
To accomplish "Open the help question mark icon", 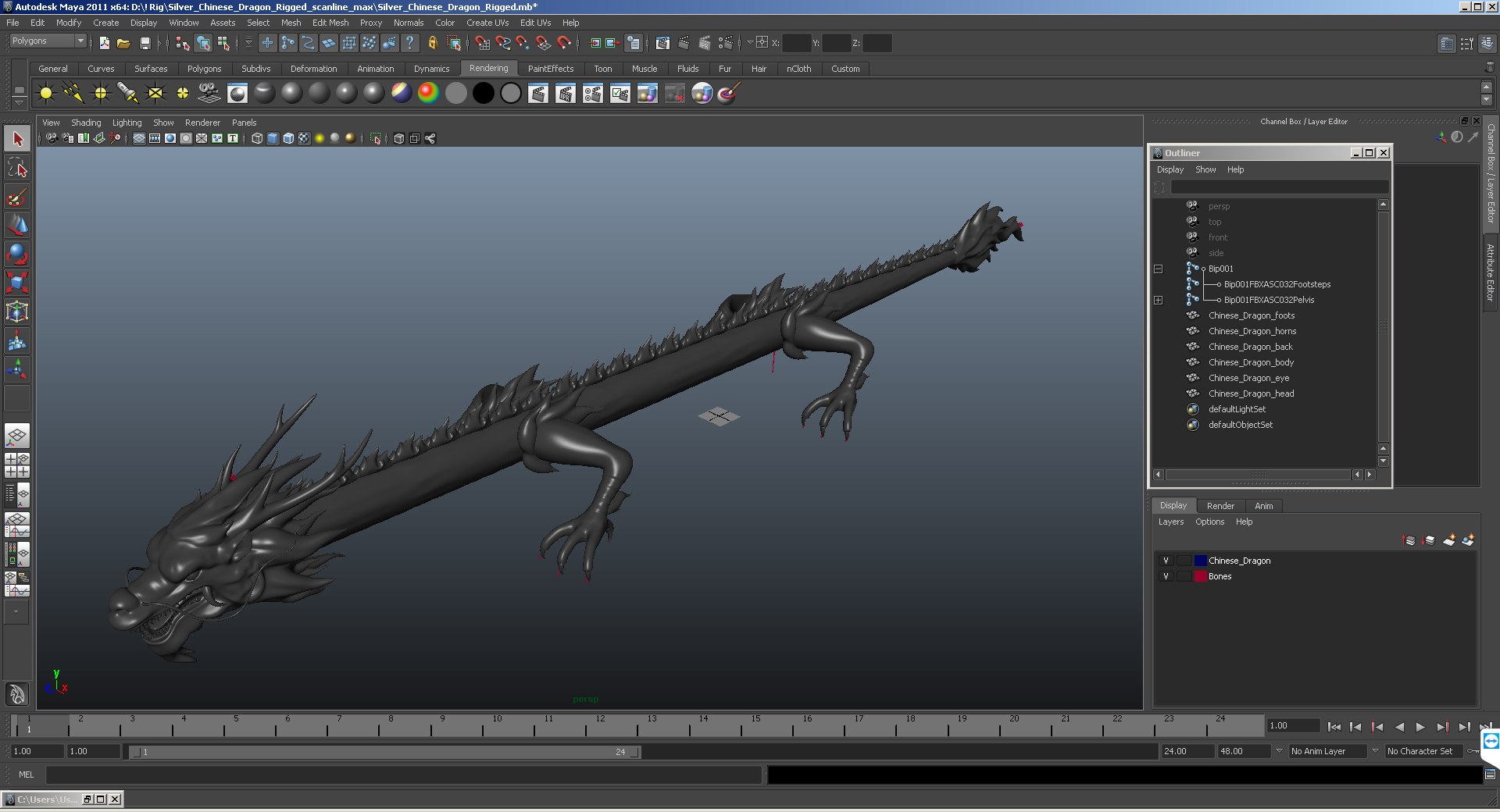I will (x=410, y=43).
